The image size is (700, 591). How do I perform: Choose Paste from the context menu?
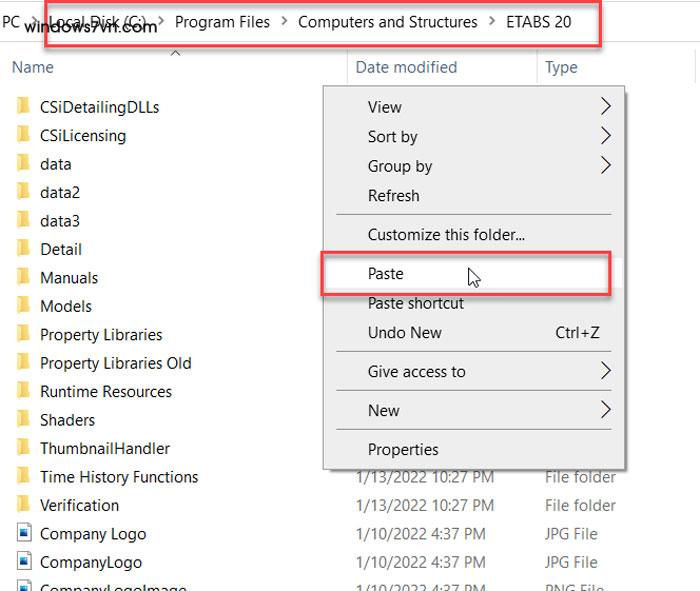click(x=386, y=274)
